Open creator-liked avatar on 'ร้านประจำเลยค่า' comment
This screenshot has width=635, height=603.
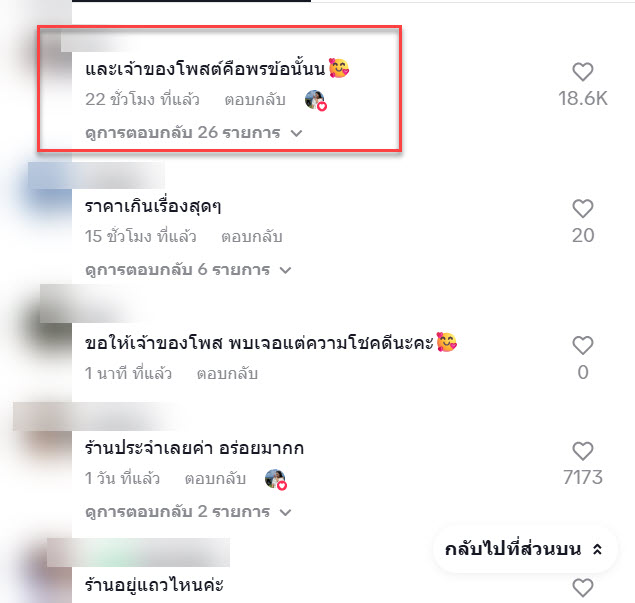point(276,479)
